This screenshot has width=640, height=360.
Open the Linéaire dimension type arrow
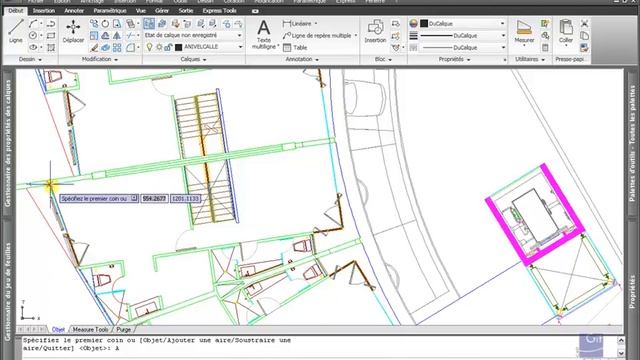click(x=316, y=24)
